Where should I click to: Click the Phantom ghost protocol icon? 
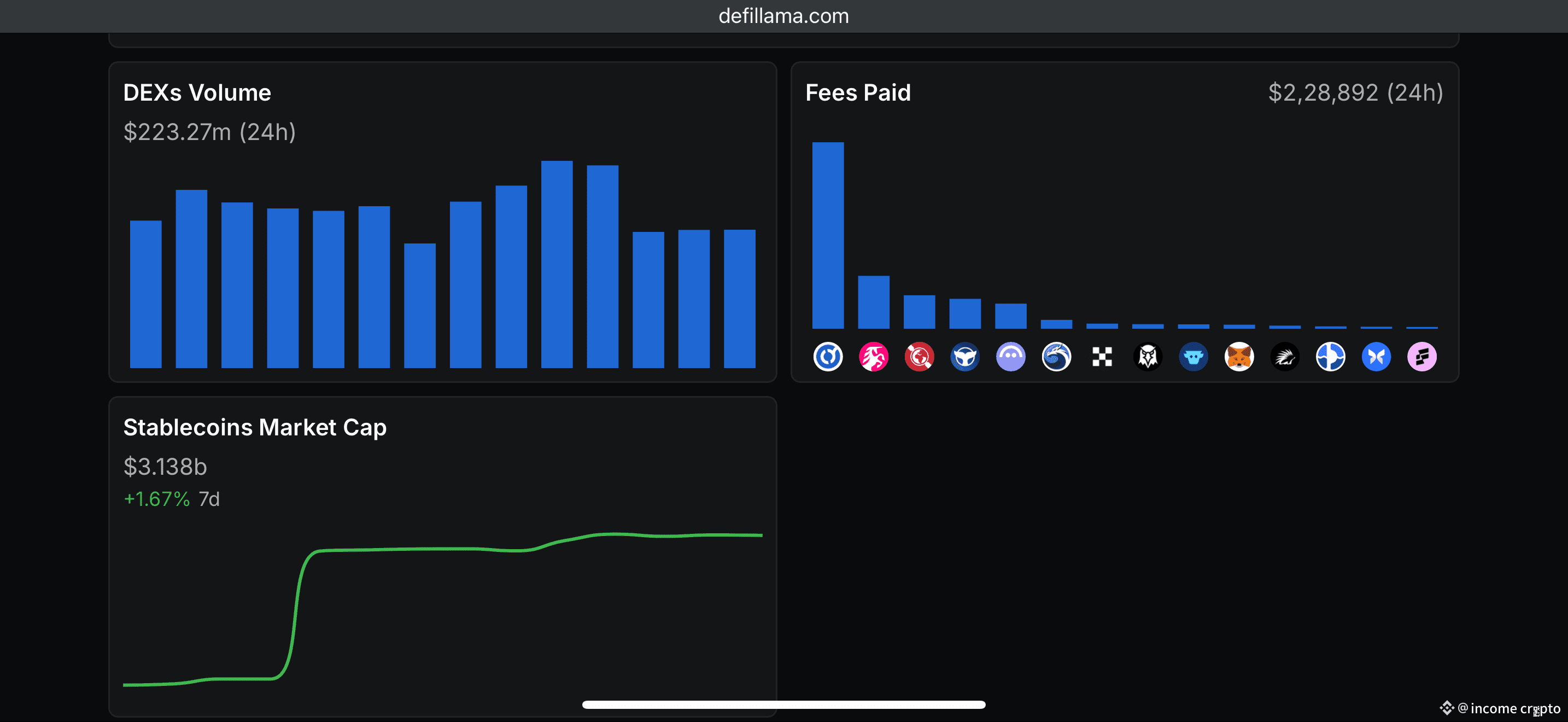pyautogui.click(x=1010, y=357)
